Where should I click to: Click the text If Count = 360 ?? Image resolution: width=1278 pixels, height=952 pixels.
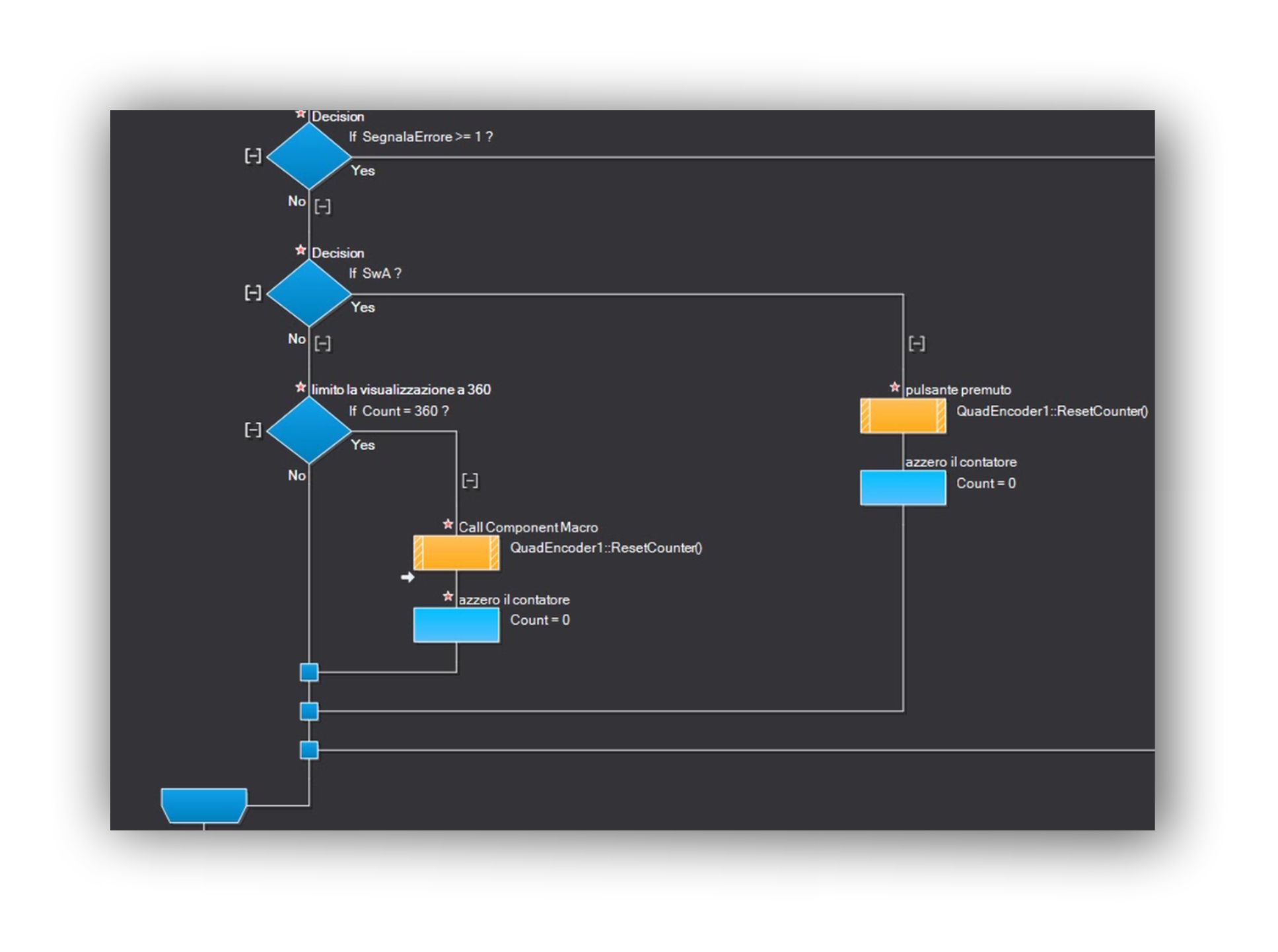[399, 411]
